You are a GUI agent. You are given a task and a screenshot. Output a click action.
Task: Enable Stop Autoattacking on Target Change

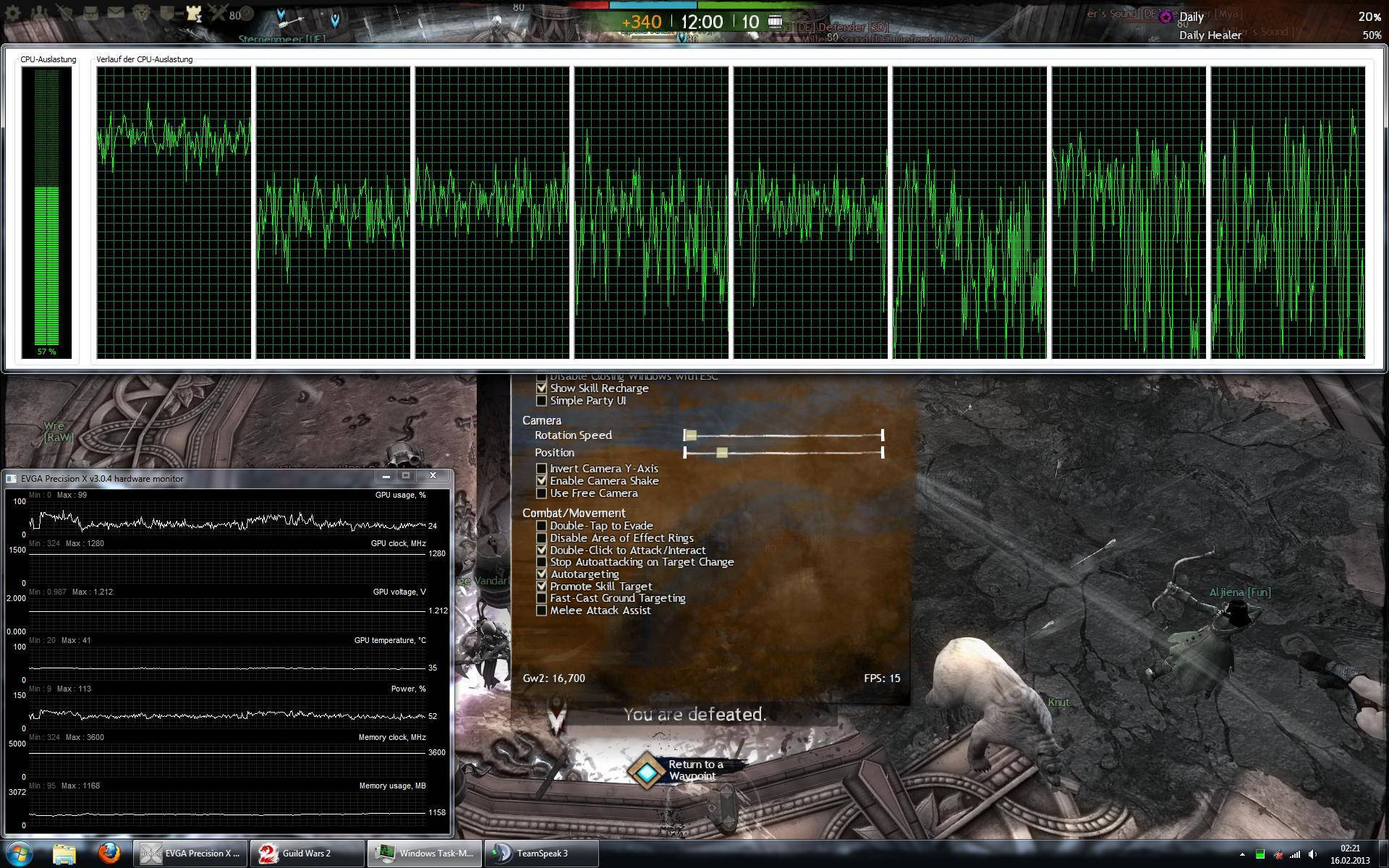click(541, 562)
